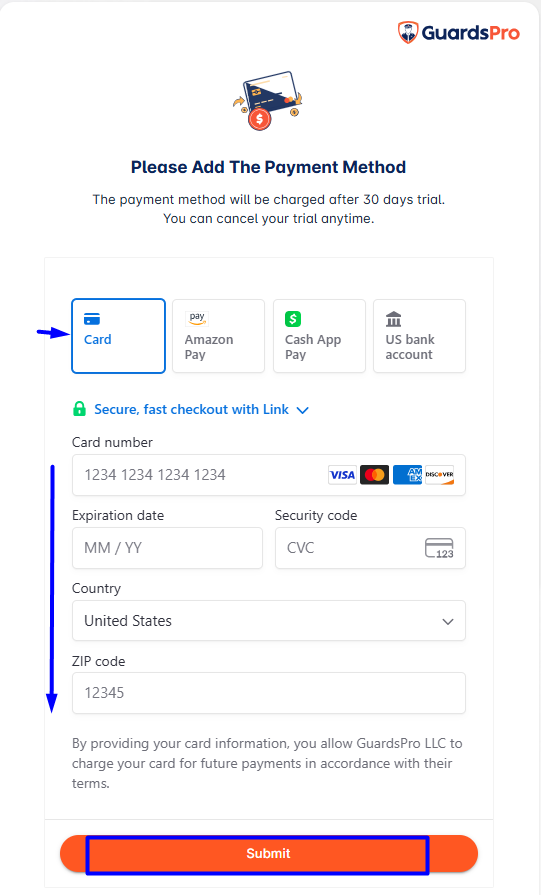Click into the Security code CVC field
Image resolution: width=541 pixels, height=895 pixels.
[370, 548]
